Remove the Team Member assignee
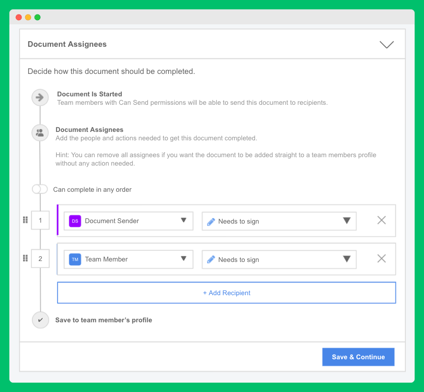The height and width of the screenshot is (392, 424). pos(382,258)
